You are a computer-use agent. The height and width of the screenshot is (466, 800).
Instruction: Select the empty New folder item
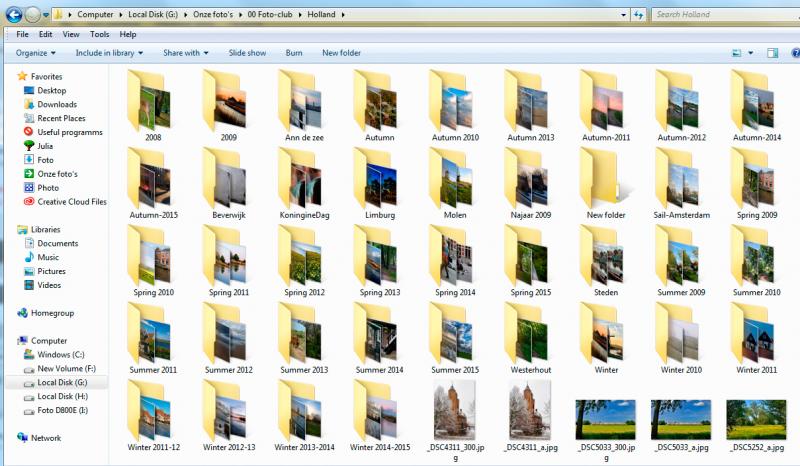coord(605,183)
